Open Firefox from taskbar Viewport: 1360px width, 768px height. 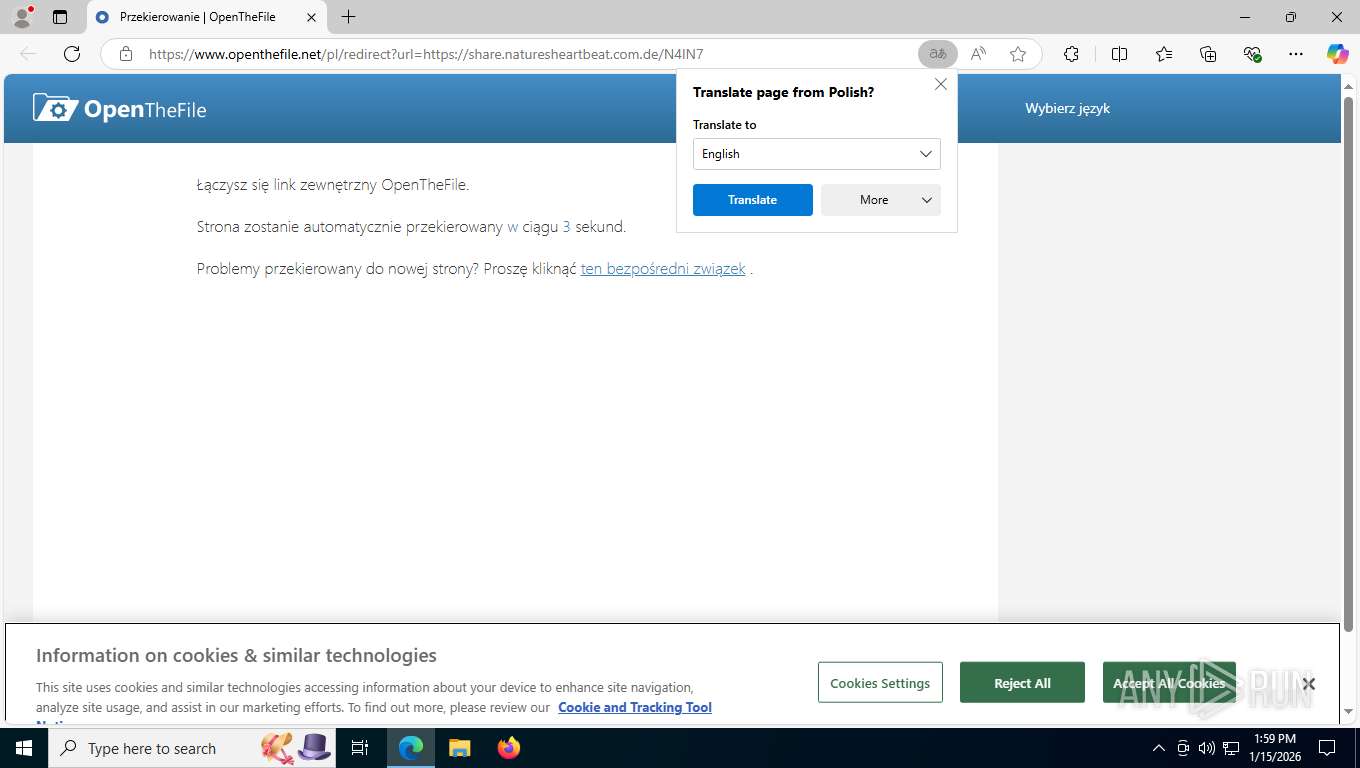(x=509, y=748)
